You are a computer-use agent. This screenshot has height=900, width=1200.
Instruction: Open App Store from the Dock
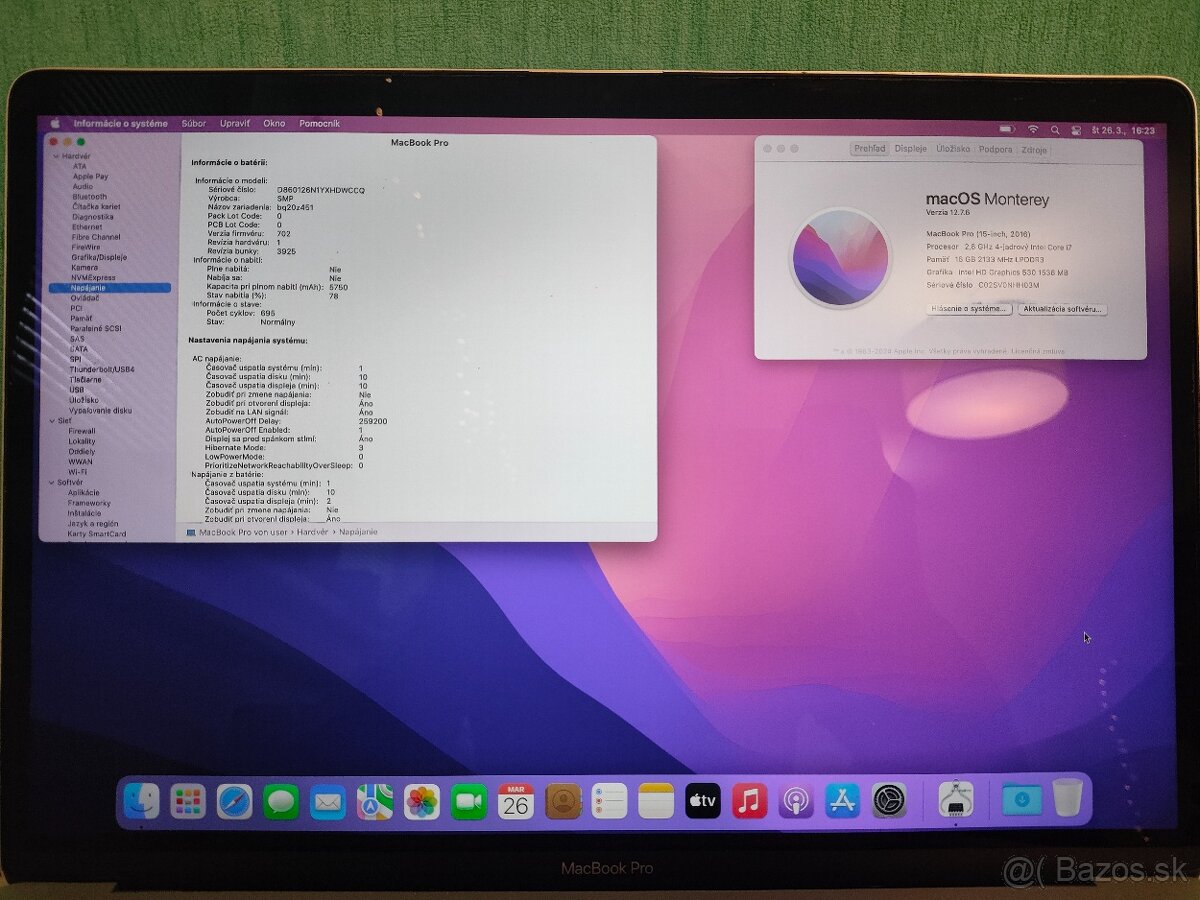coord(842,800)
